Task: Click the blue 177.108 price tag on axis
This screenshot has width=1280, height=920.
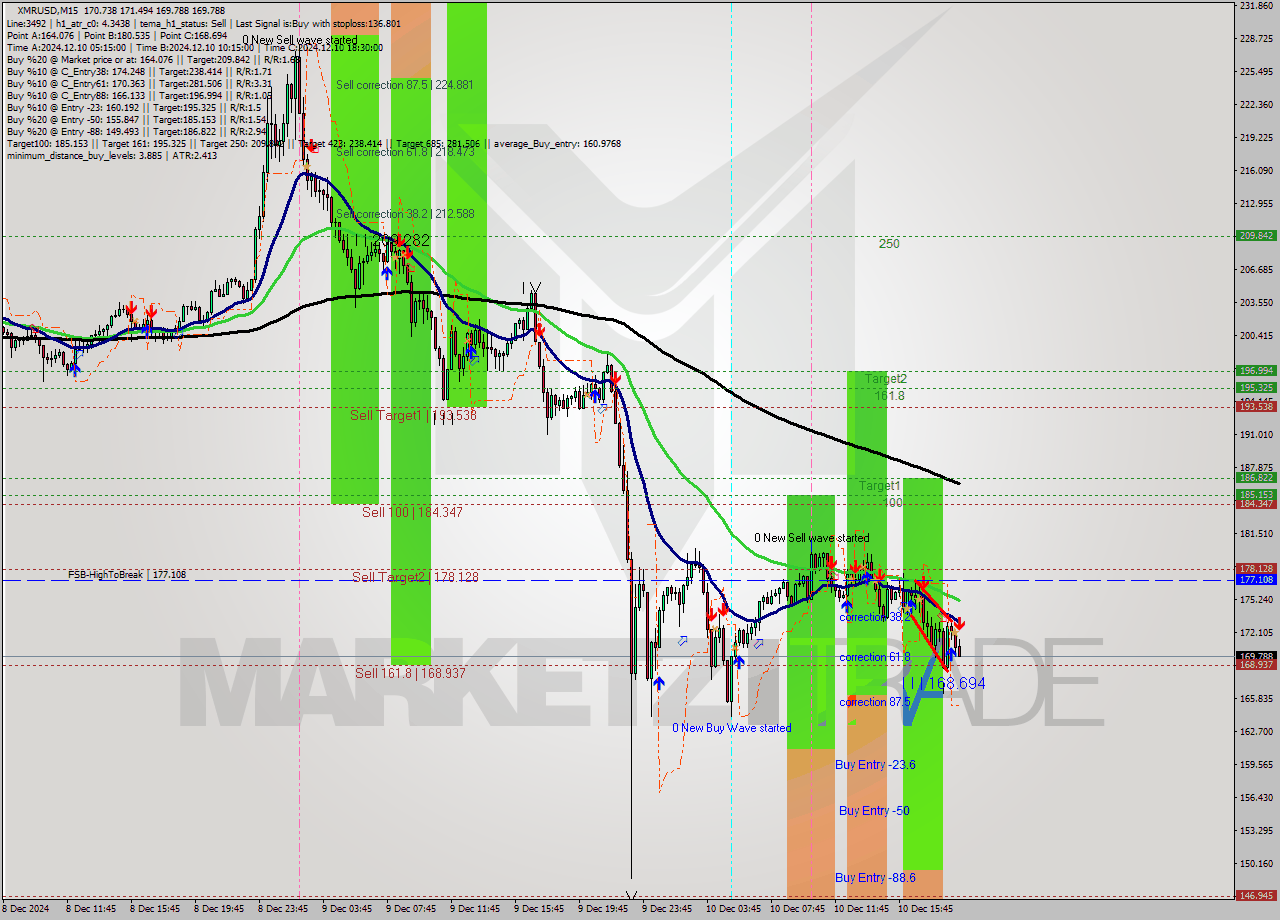Action: click(x=1255, y=579)
